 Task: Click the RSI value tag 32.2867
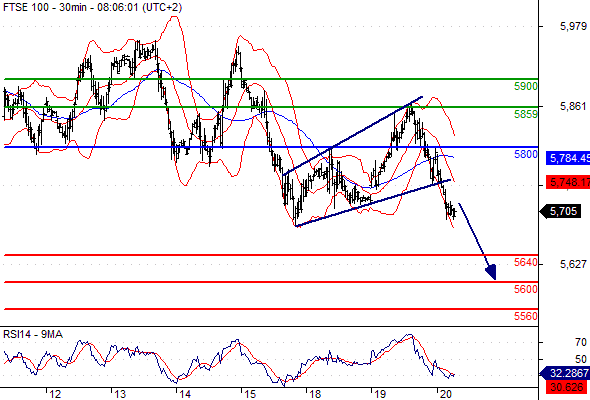pos(565,373)
